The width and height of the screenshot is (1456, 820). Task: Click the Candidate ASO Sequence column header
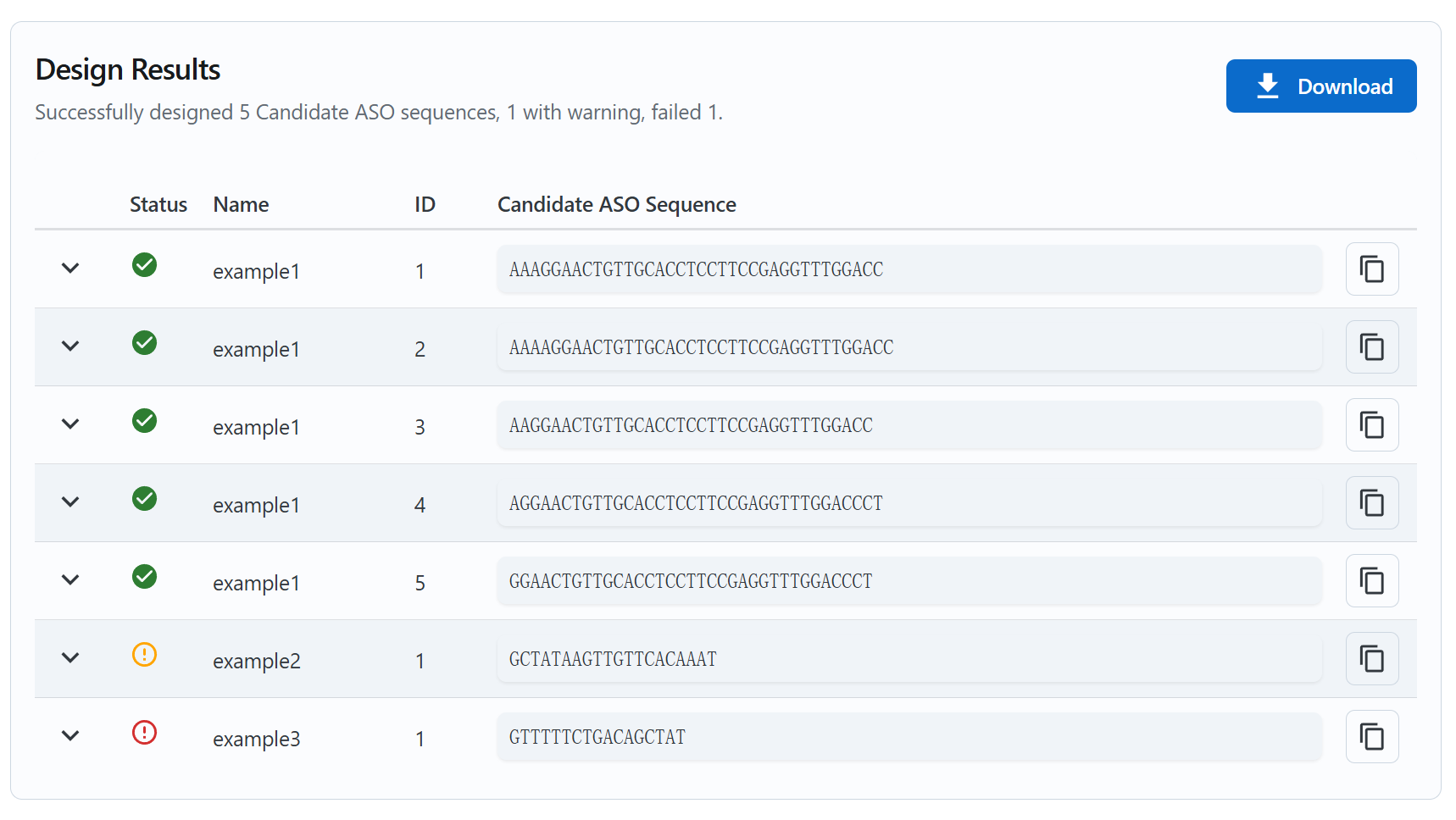click(616, 205)
